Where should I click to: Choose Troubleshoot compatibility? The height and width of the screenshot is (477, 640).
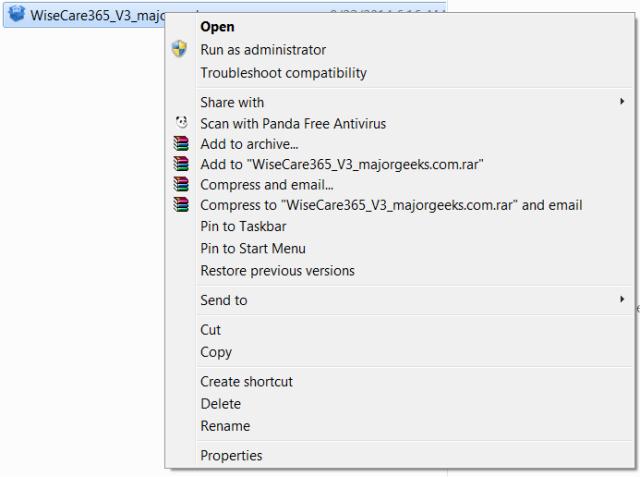point(283,73)
